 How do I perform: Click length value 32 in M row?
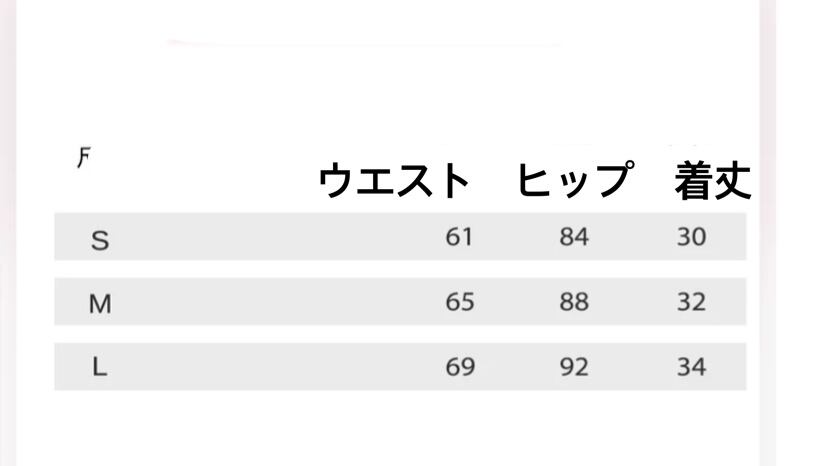point(691,302)
